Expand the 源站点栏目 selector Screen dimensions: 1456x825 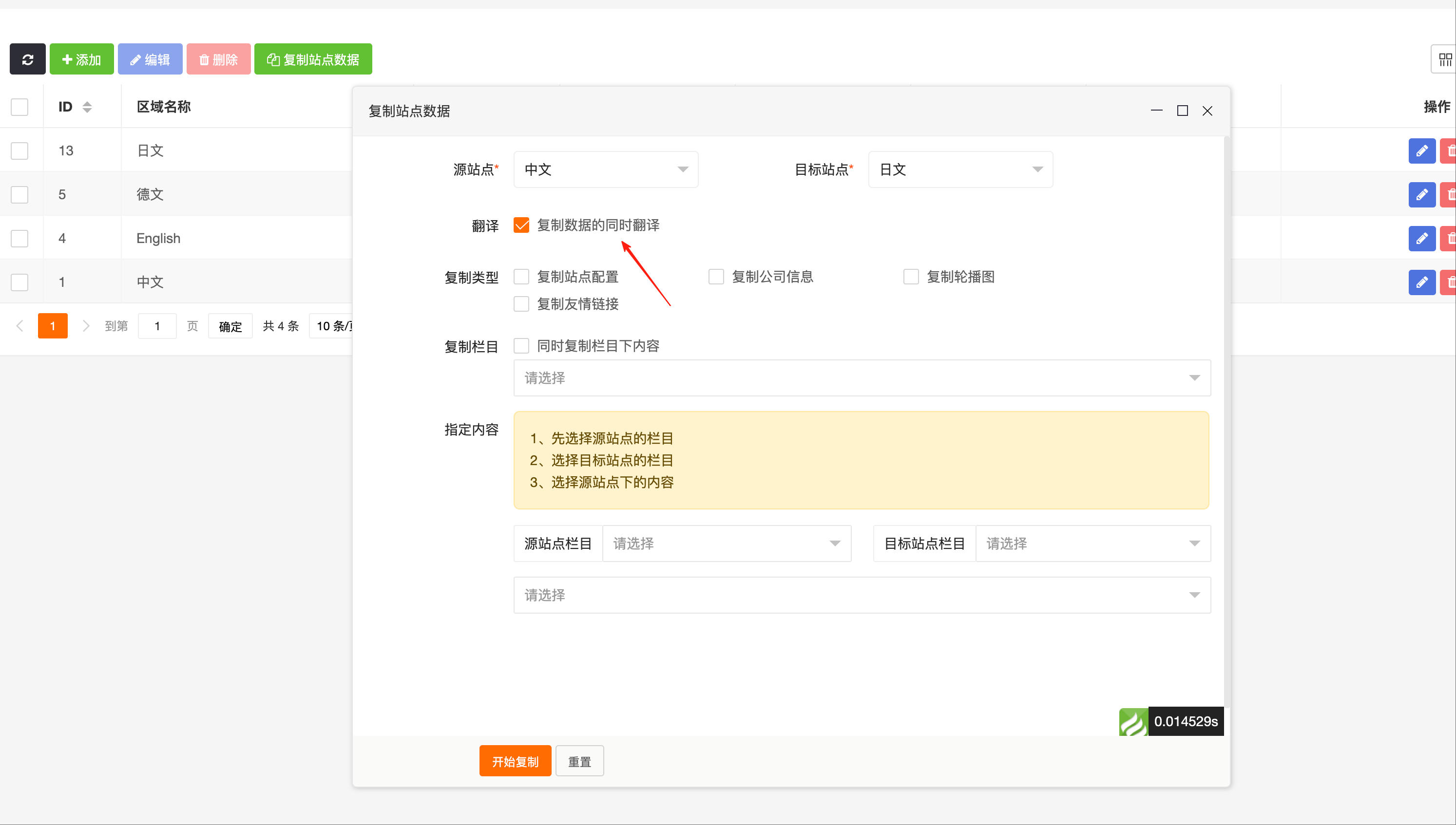pyautogui.click(x=727, y=543)
